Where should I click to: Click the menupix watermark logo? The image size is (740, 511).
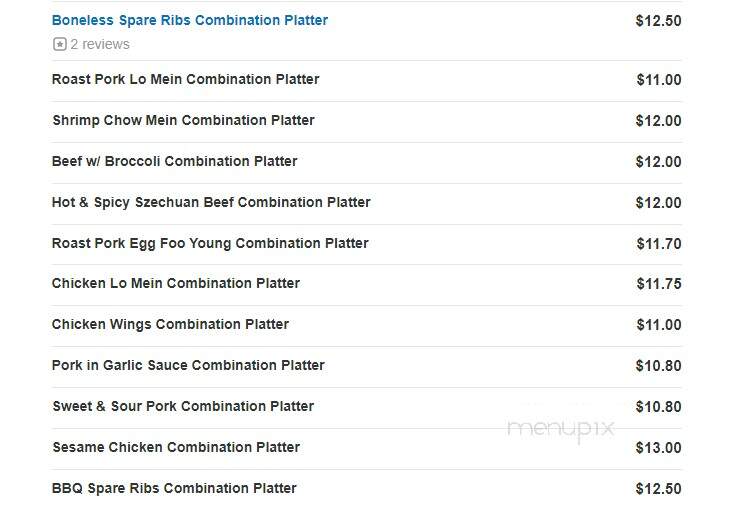(x=561, y=429)
